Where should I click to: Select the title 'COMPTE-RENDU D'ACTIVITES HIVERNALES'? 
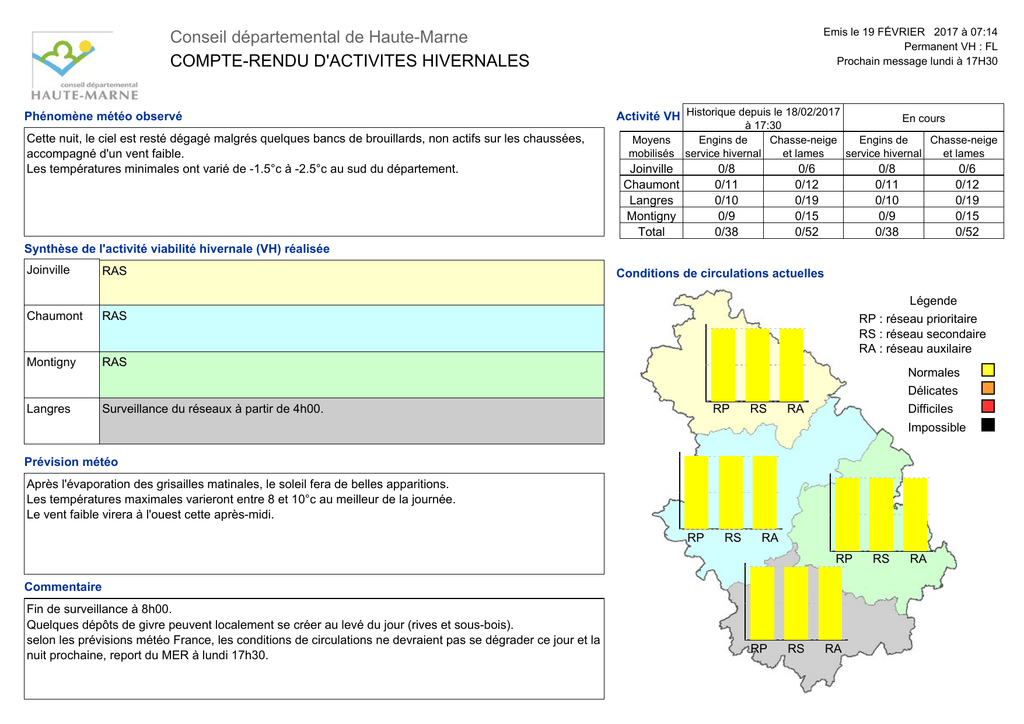(349, 61)
